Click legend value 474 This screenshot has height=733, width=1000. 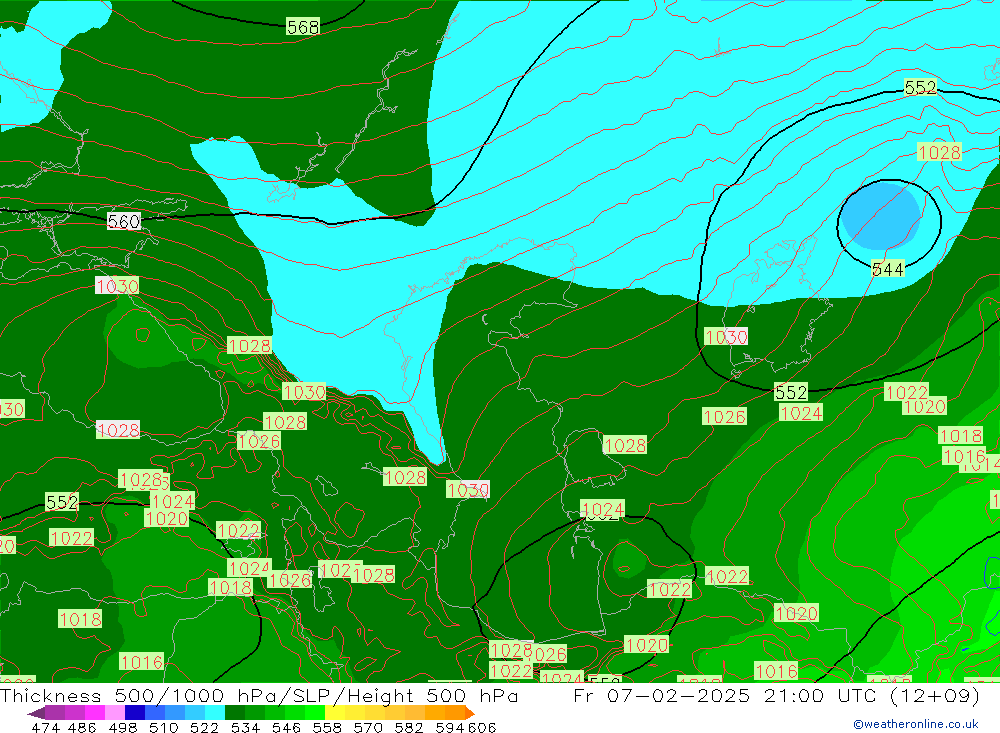[x=45, y=727]
